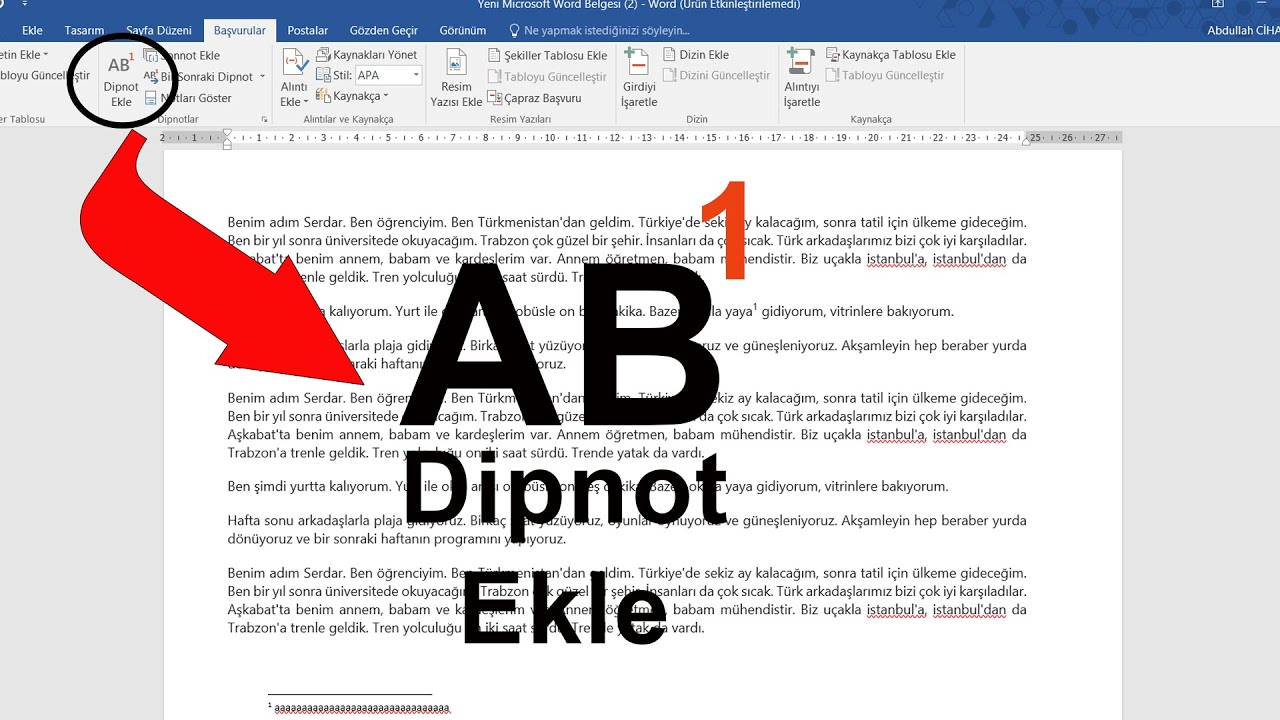Switch to the Postalar tab
1280x720 pixels.
click(x=308, y=31)
